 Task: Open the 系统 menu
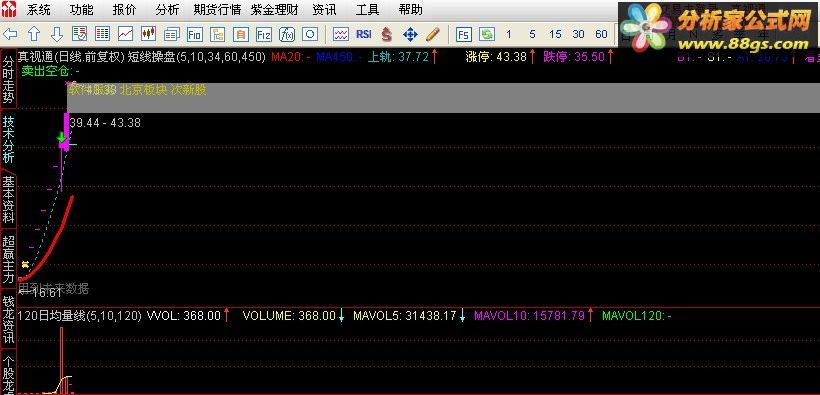click(x=39, y=9)
